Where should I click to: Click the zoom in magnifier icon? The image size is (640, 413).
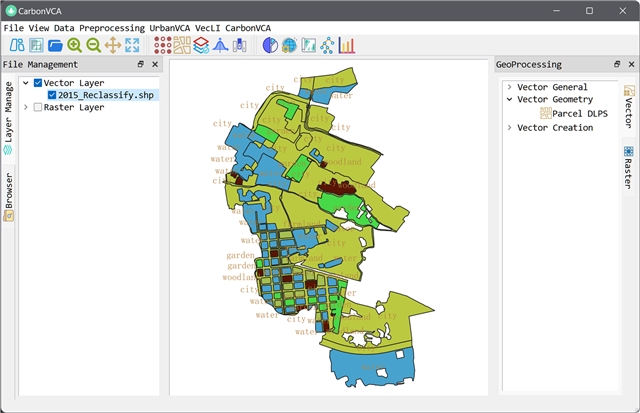click(74, 45)
